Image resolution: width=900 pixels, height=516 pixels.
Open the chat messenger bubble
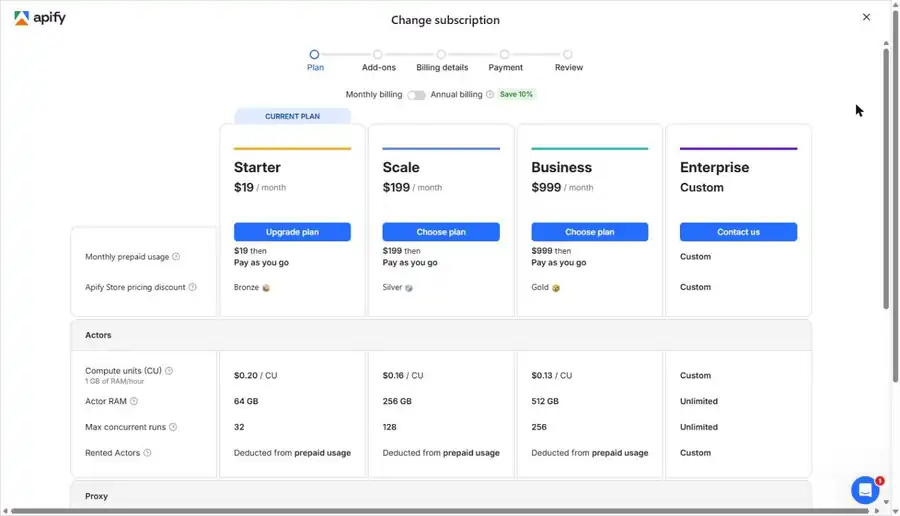pos(866,490)
